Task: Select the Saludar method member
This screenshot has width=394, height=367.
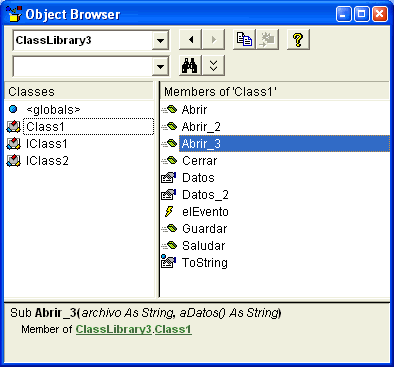Action: click(x=203, y=246)
